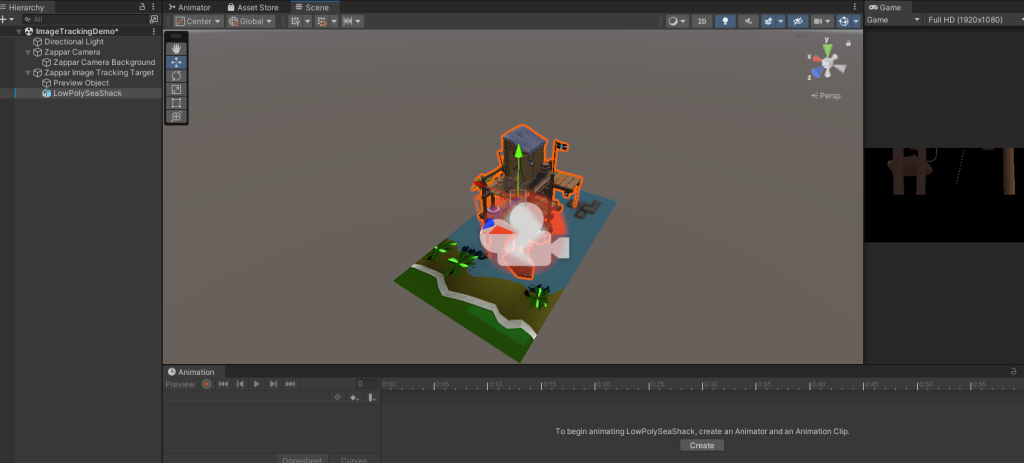Open the Center pivot dropdown
The image size is (1024, 463).
[197, 21]
